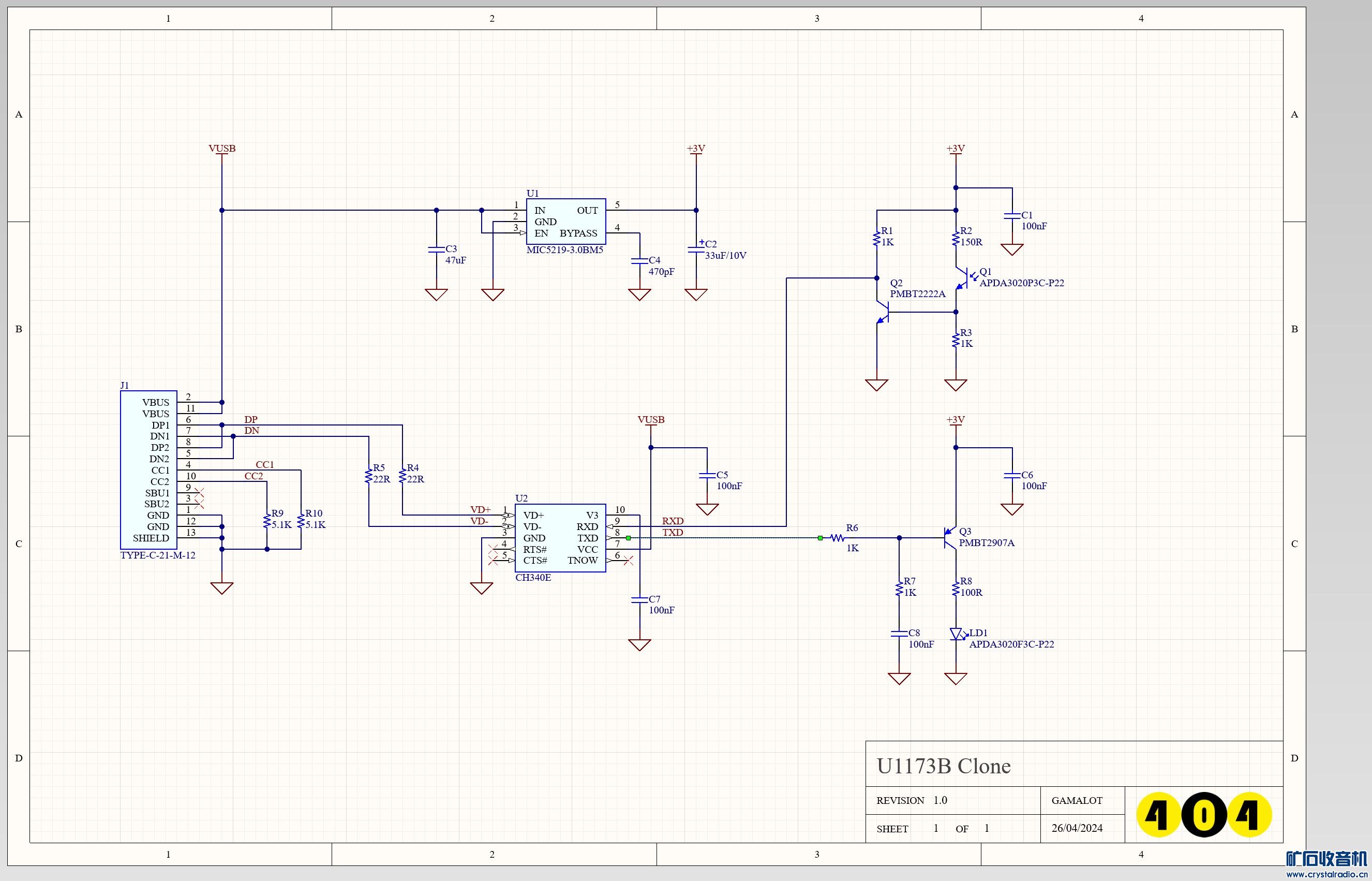Viewport: 1372px width, 881px height.
Task: Click the J1 TYPE-C connector block
Action: [x=148, y=469]
